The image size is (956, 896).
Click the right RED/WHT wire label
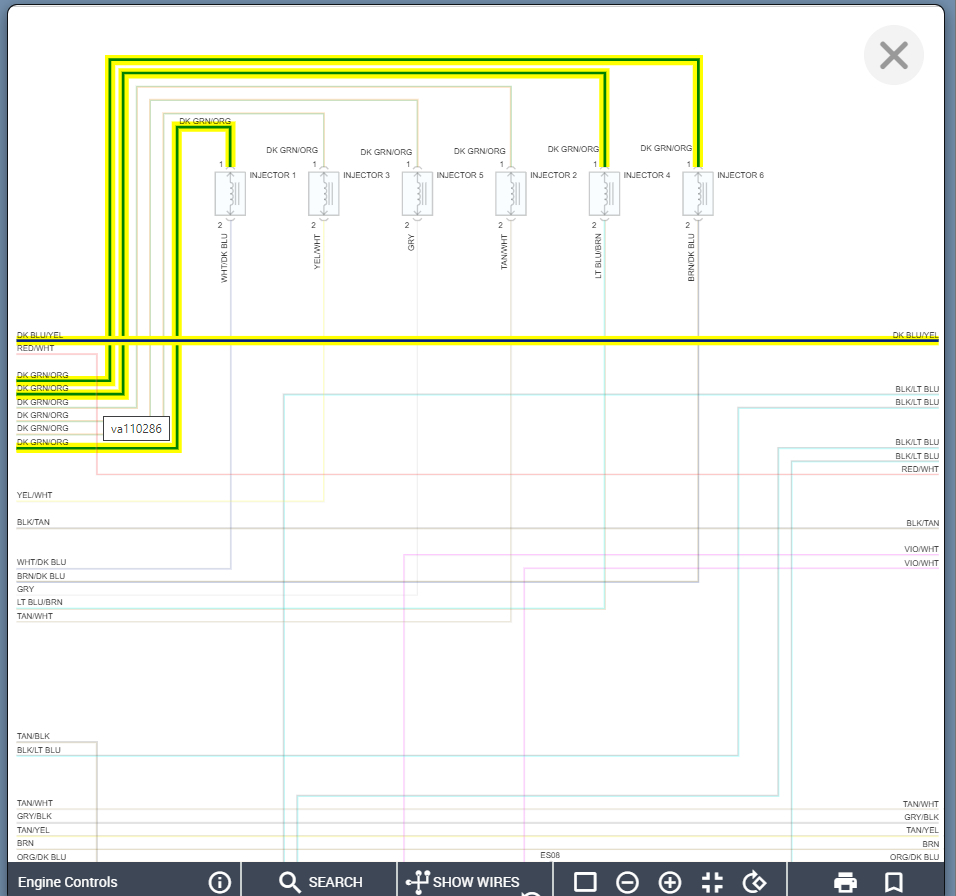[x=920, y=469]
